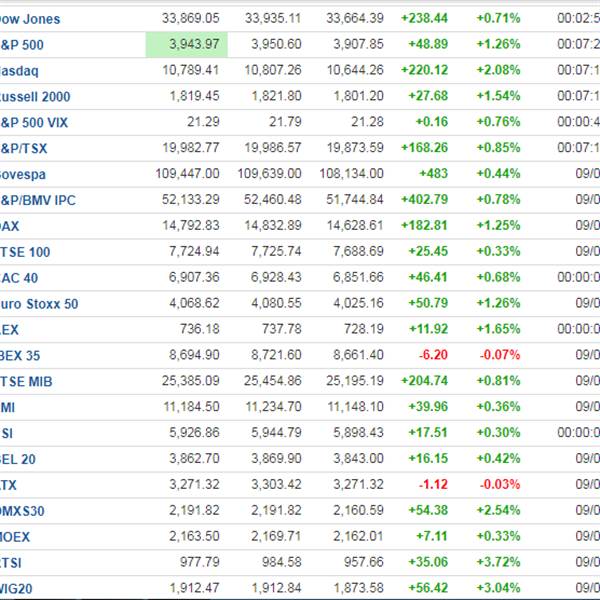Open the RTSI index link
This screenshot has width=600, height=600.
(11, 563)
